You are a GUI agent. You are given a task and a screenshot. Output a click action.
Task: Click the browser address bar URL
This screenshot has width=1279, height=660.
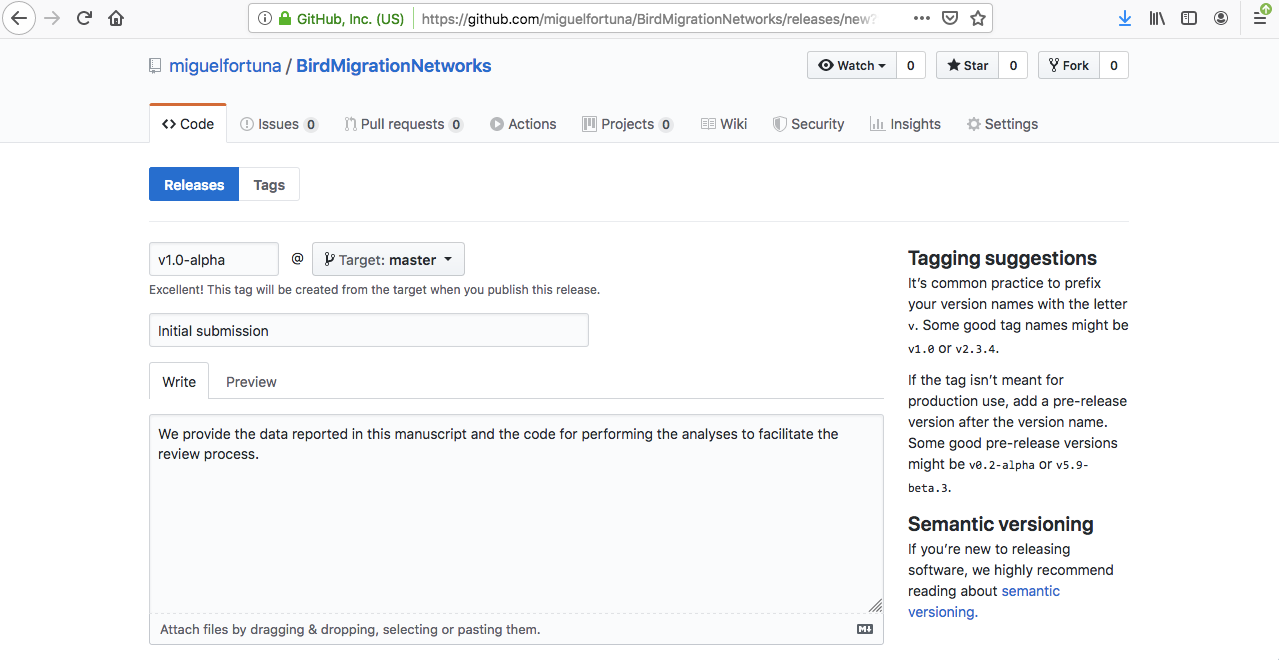pos(650,18)
